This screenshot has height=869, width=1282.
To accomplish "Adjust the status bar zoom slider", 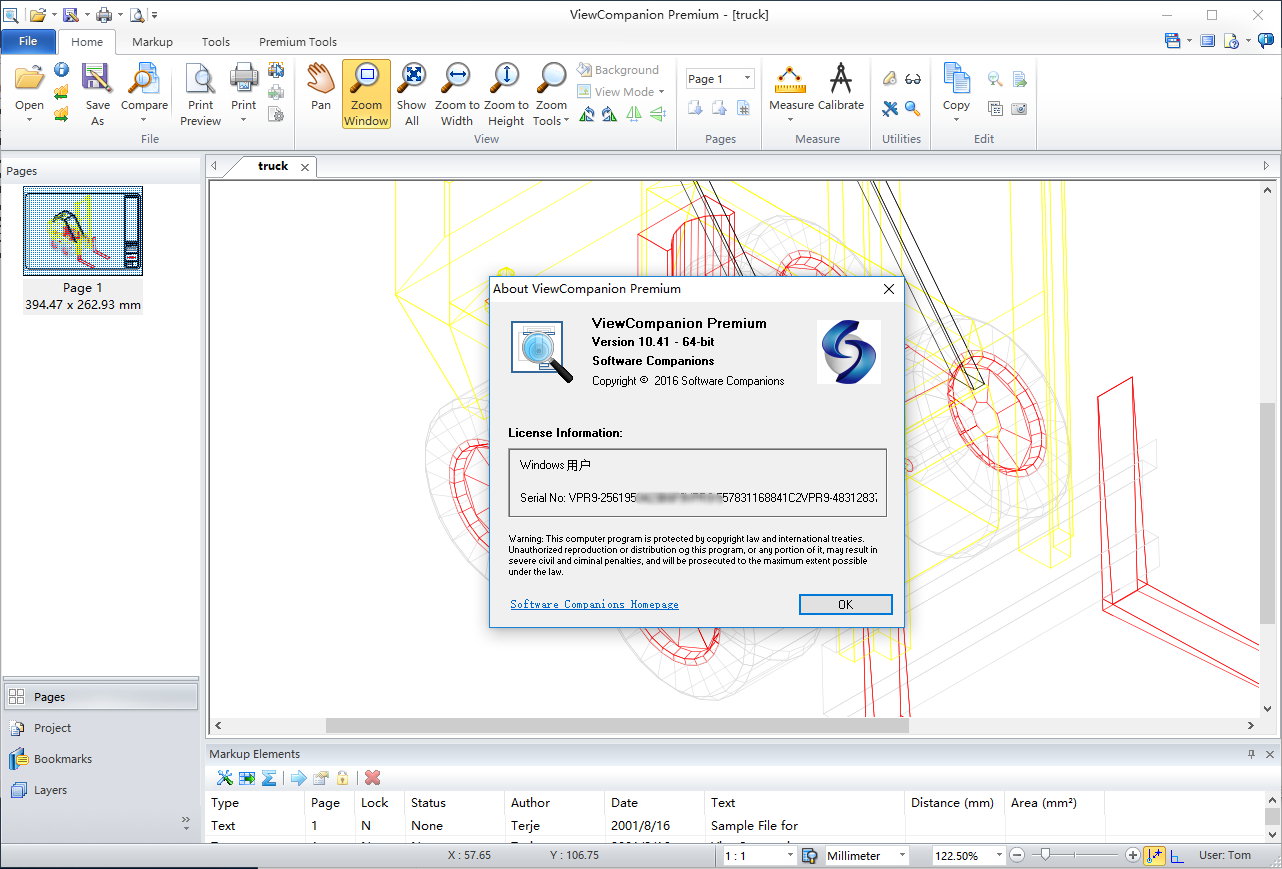I will coord(1045,855).
